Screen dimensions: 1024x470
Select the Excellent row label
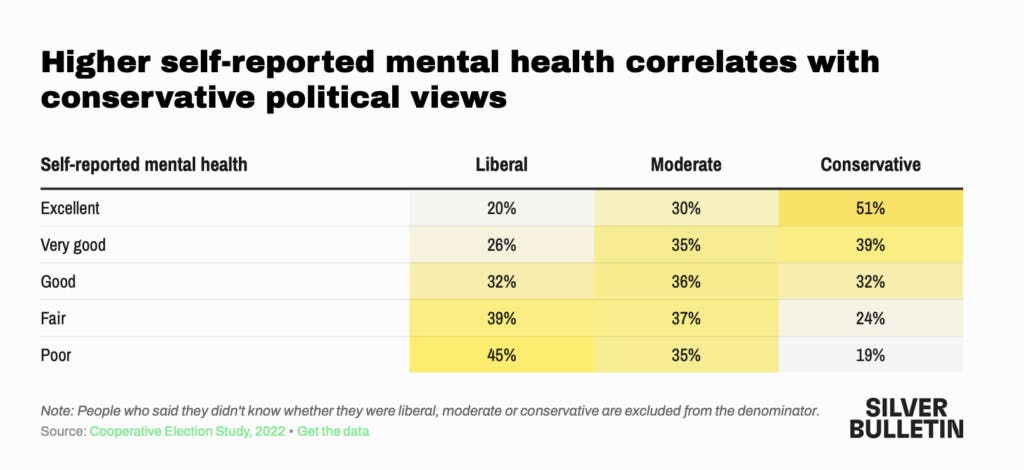[70, 209]
